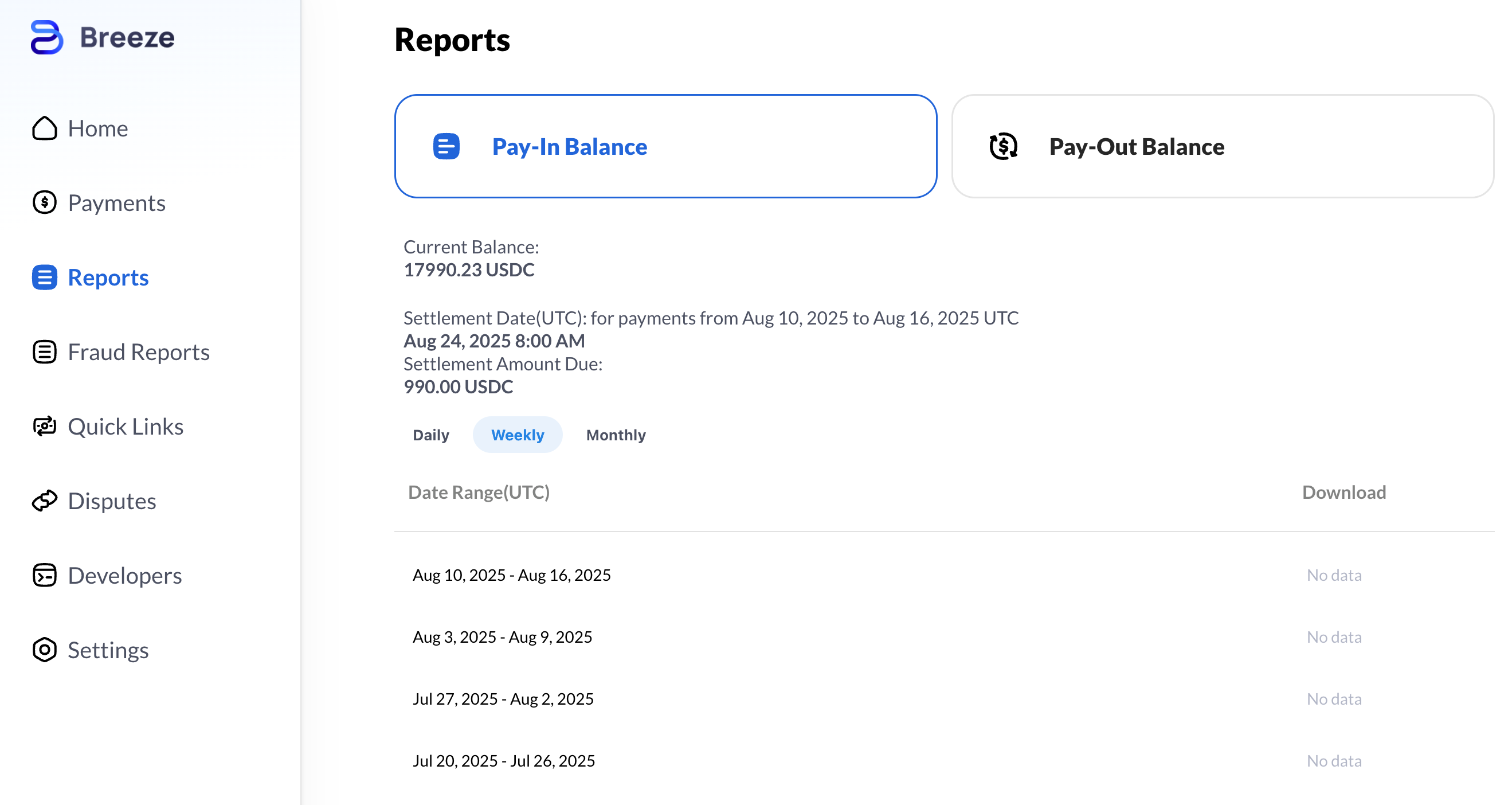Open the Disputes page

pyautogui.click(x=112, y=501)
